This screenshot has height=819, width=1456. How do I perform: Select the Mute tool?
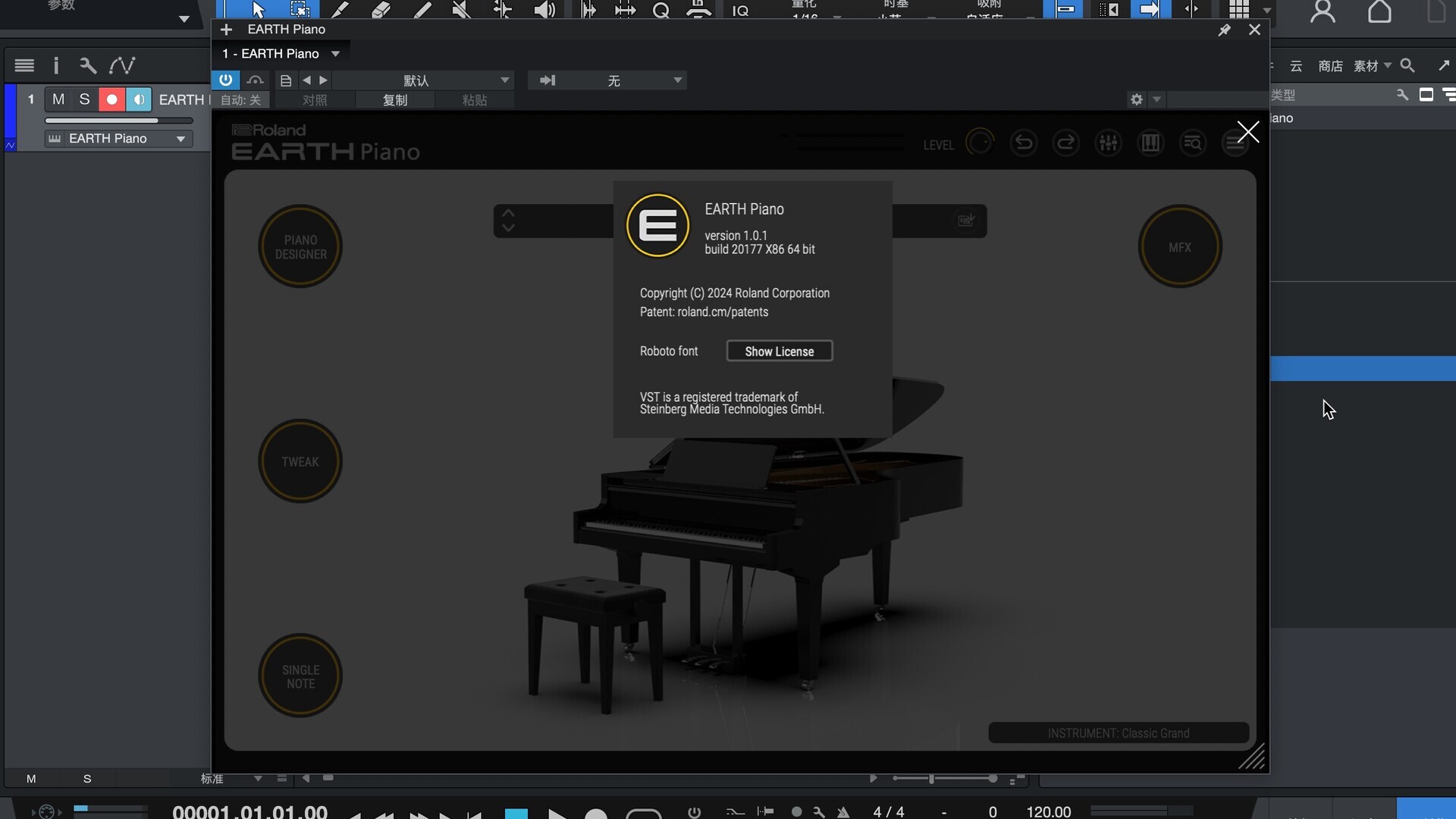tap(461, 9)
